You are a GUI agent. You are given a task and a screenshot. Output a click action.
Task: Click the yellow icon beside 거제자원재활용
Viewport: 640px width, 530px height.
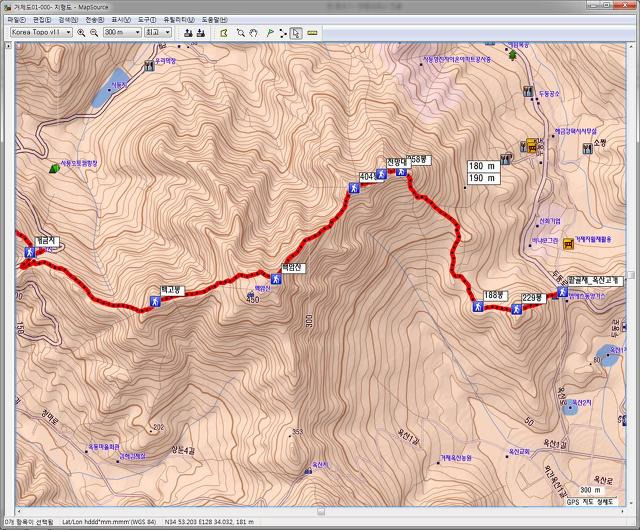(x=569, y=244)
